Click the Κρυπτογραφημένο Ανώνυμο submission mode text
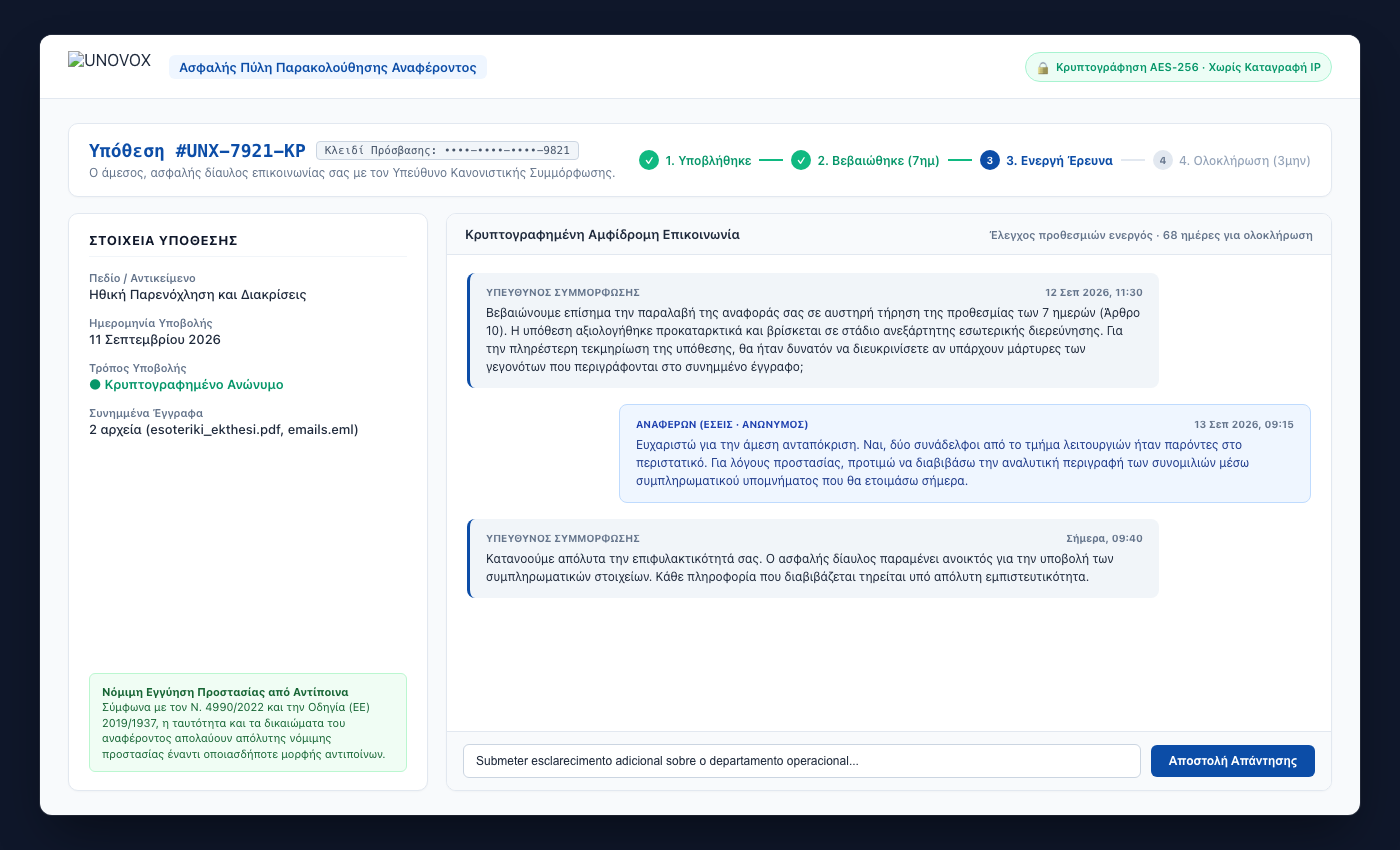This screenshot has width=1400, height=850. point(194,385)
